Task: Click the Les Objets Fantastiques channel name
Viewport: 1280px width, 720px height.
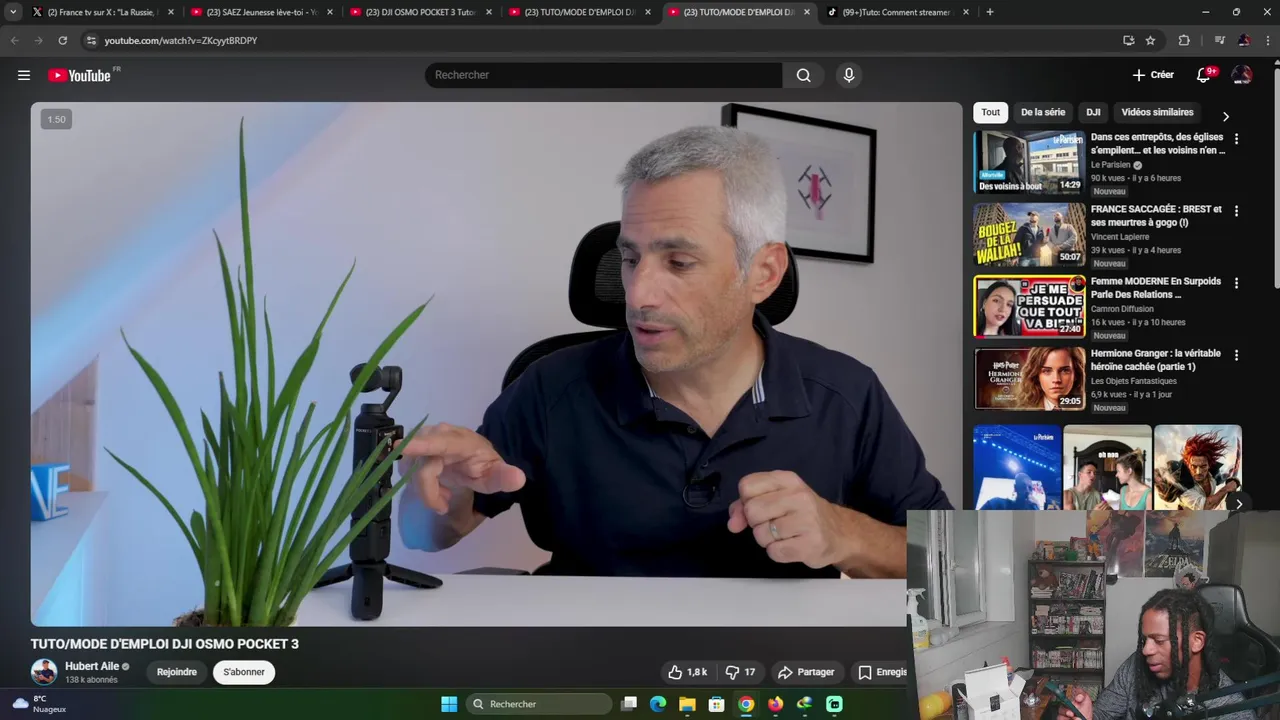Action: [1133, 381]
